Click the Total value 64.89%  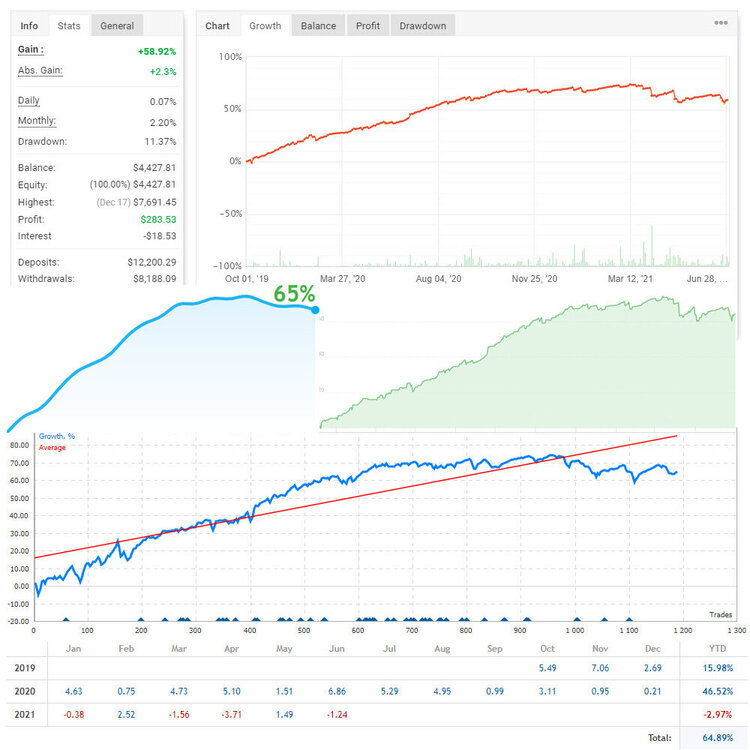717,738
